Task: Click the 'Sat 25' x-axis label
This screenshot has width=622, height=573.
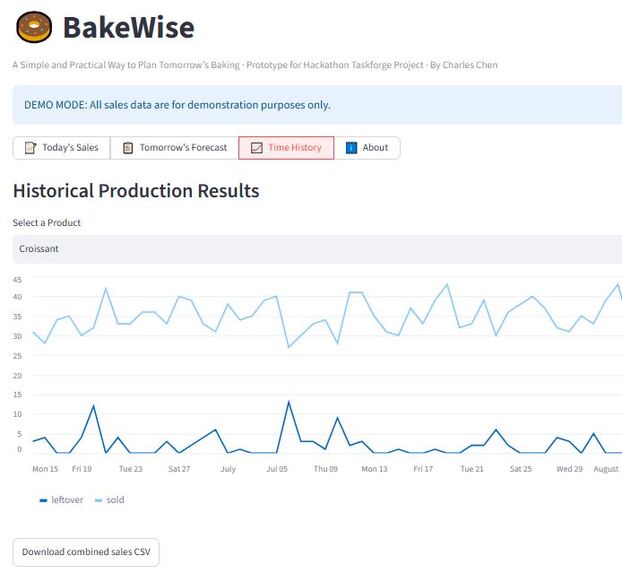Action: 521,469
